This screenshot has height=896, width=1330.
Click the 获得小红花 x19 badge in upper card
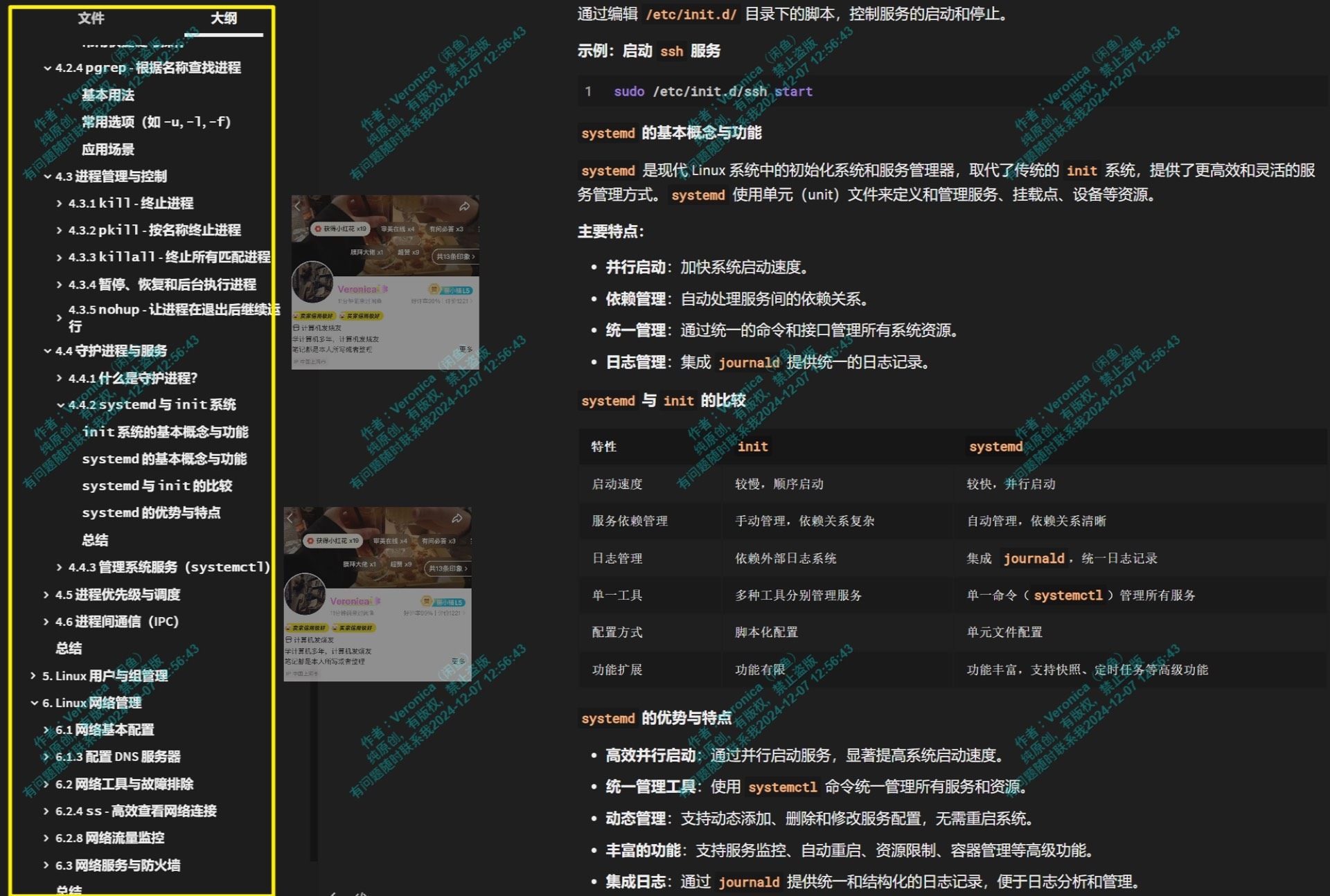[x=340, y=229]
